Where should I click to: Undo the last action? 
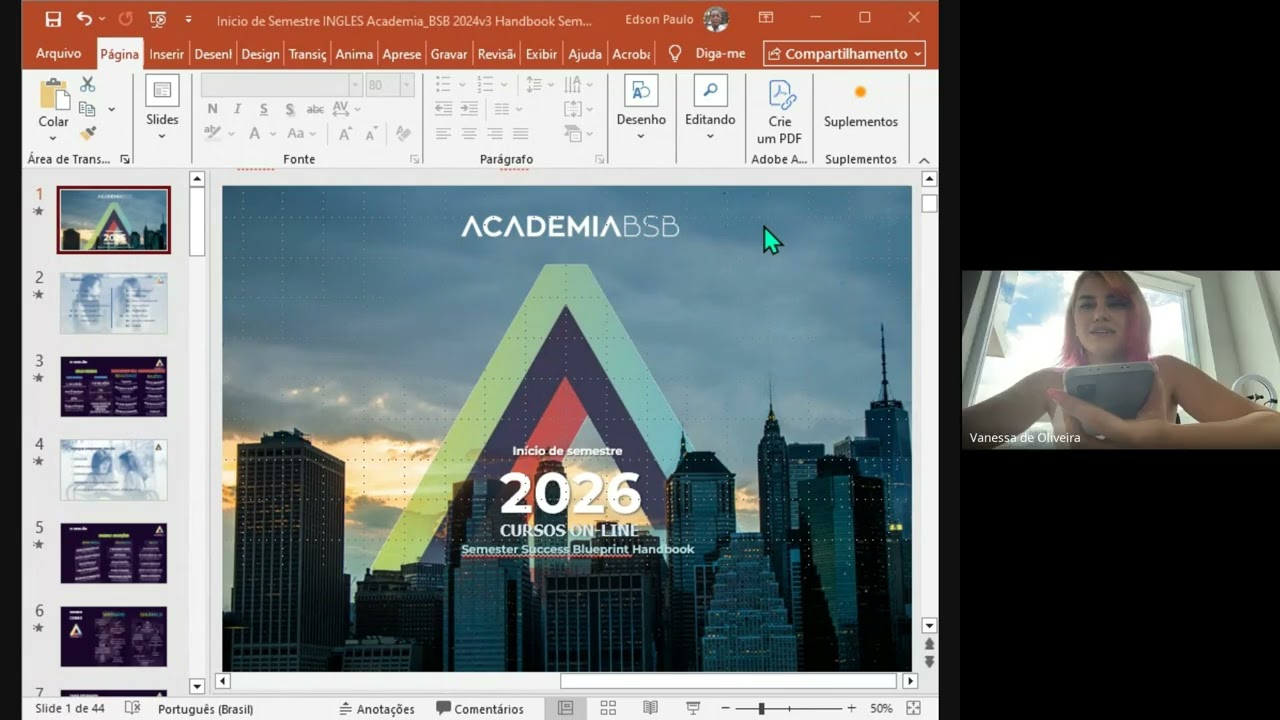[83, 19]
